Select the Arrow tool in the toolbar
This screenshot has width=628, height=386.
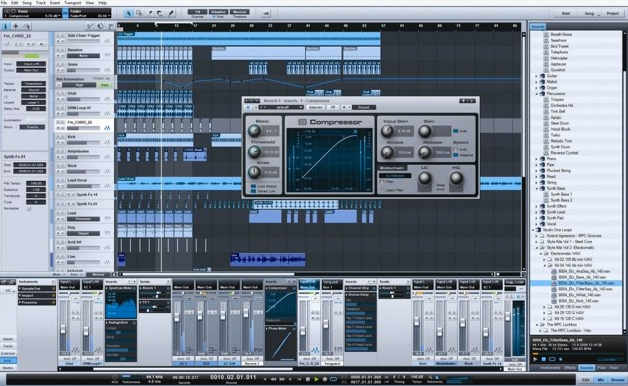click(x=129, y=13)
